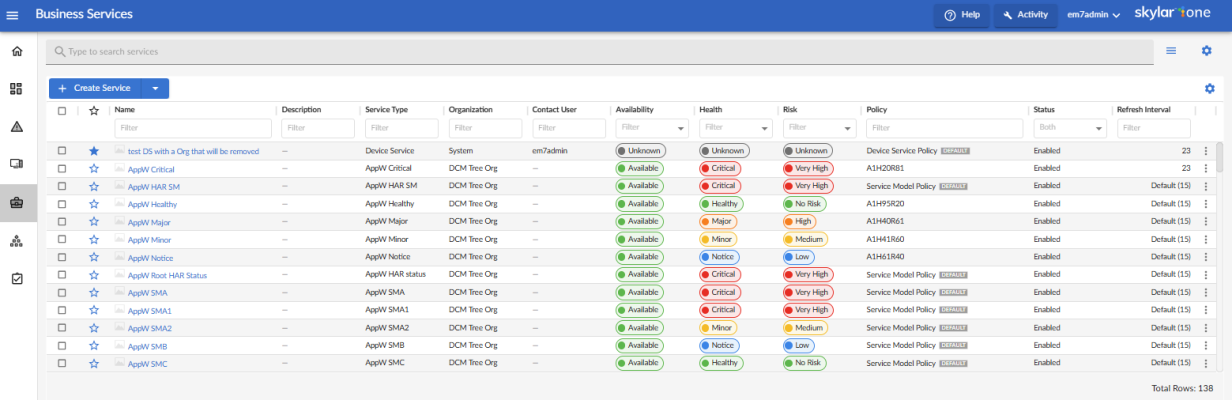This screenshot has width=1232, height=400.
Task: Tick the checkbox for AppW SMB
Action: 62,346
